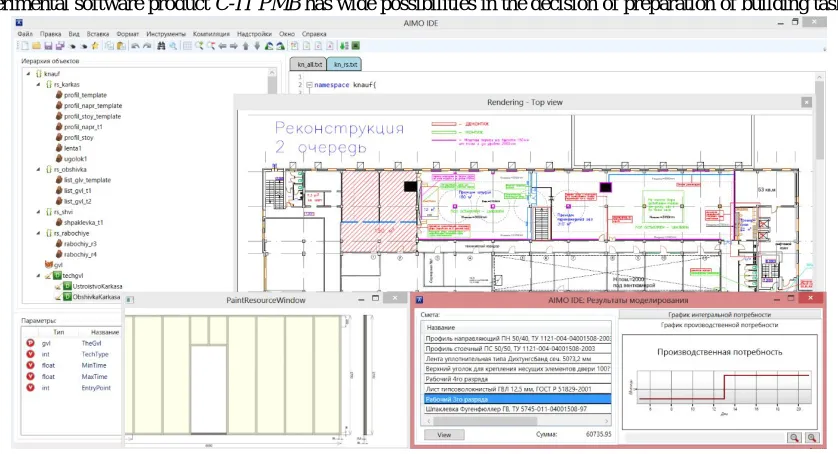Collapse the rs_karkas tree node
Screen dimensions: 838x454
tap(38, 84)
